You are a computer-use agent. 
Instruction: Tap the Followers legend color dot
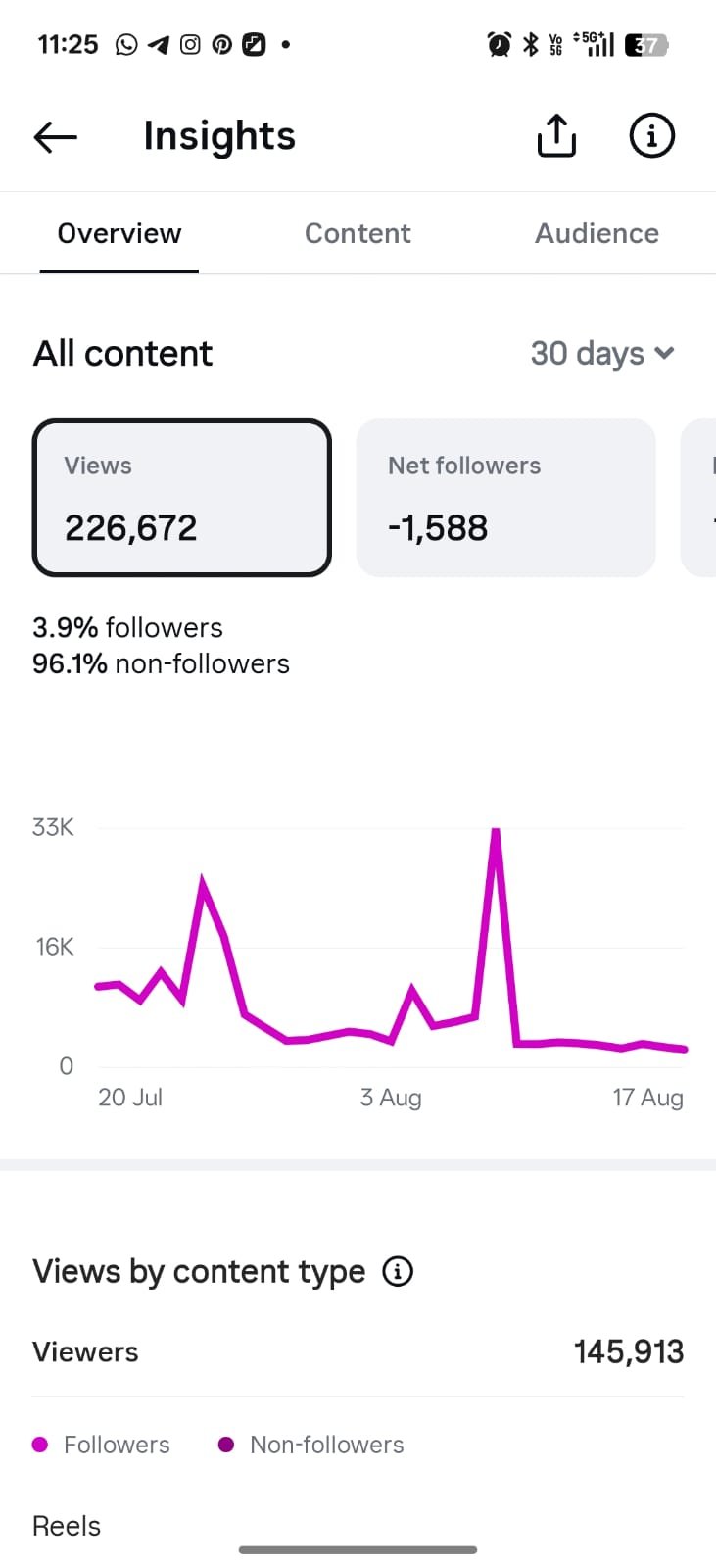tap(40, 1445)
